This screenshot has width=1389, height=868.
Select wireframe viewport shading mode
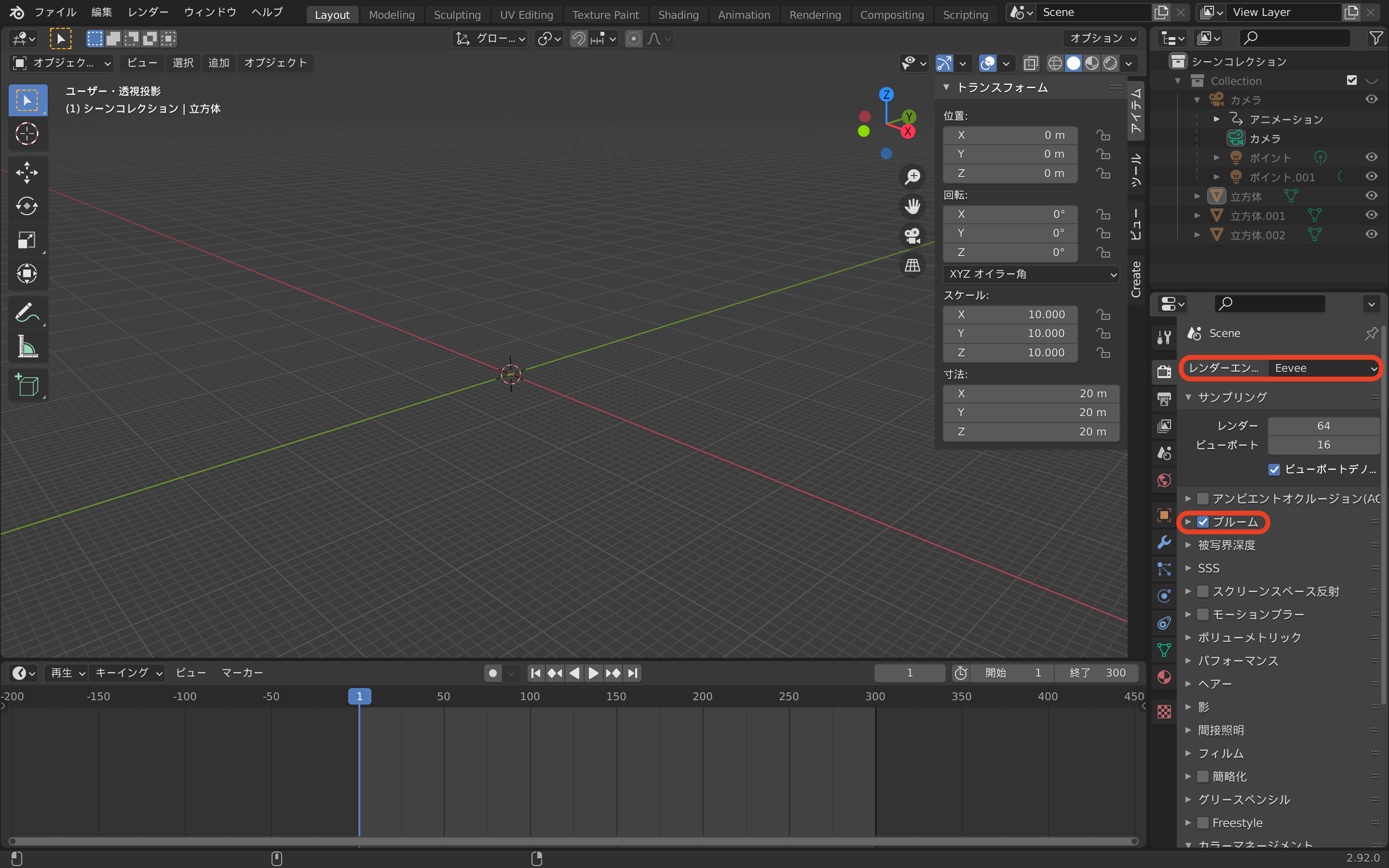point(1055,63)
